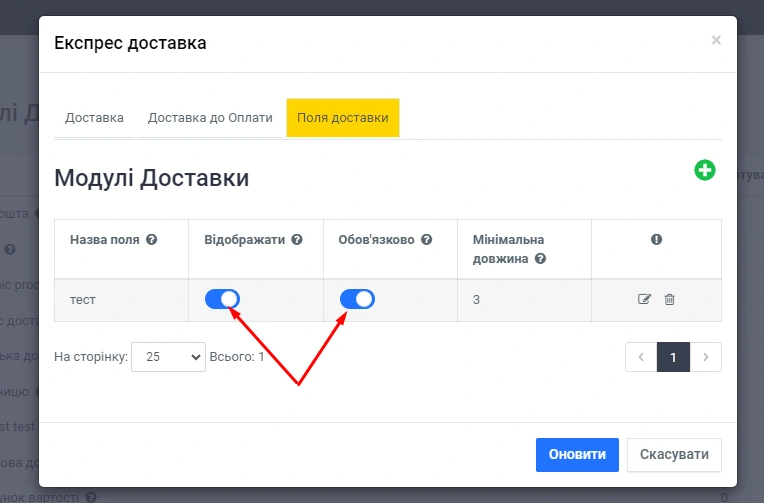The height and width of the screenshot is (503, 764).
Task: Open the per-page dropdown showing 25
Action: (x=168, y=356)
